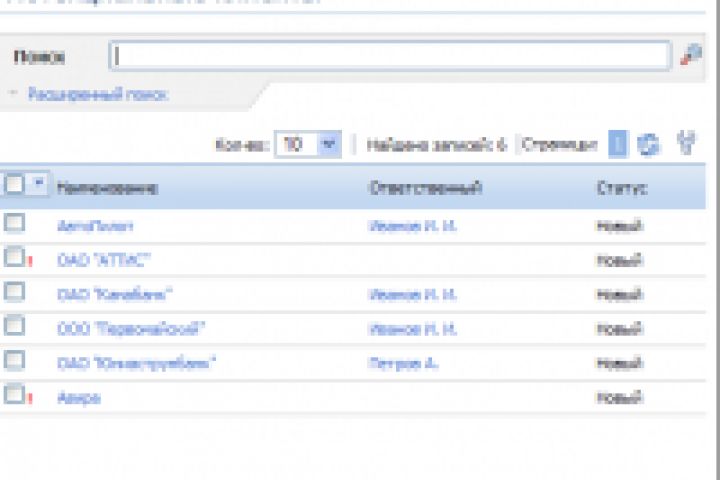Open the АвтоПилот company link
The width and height of the screenshot is (720, 480).
coord(95,226)
